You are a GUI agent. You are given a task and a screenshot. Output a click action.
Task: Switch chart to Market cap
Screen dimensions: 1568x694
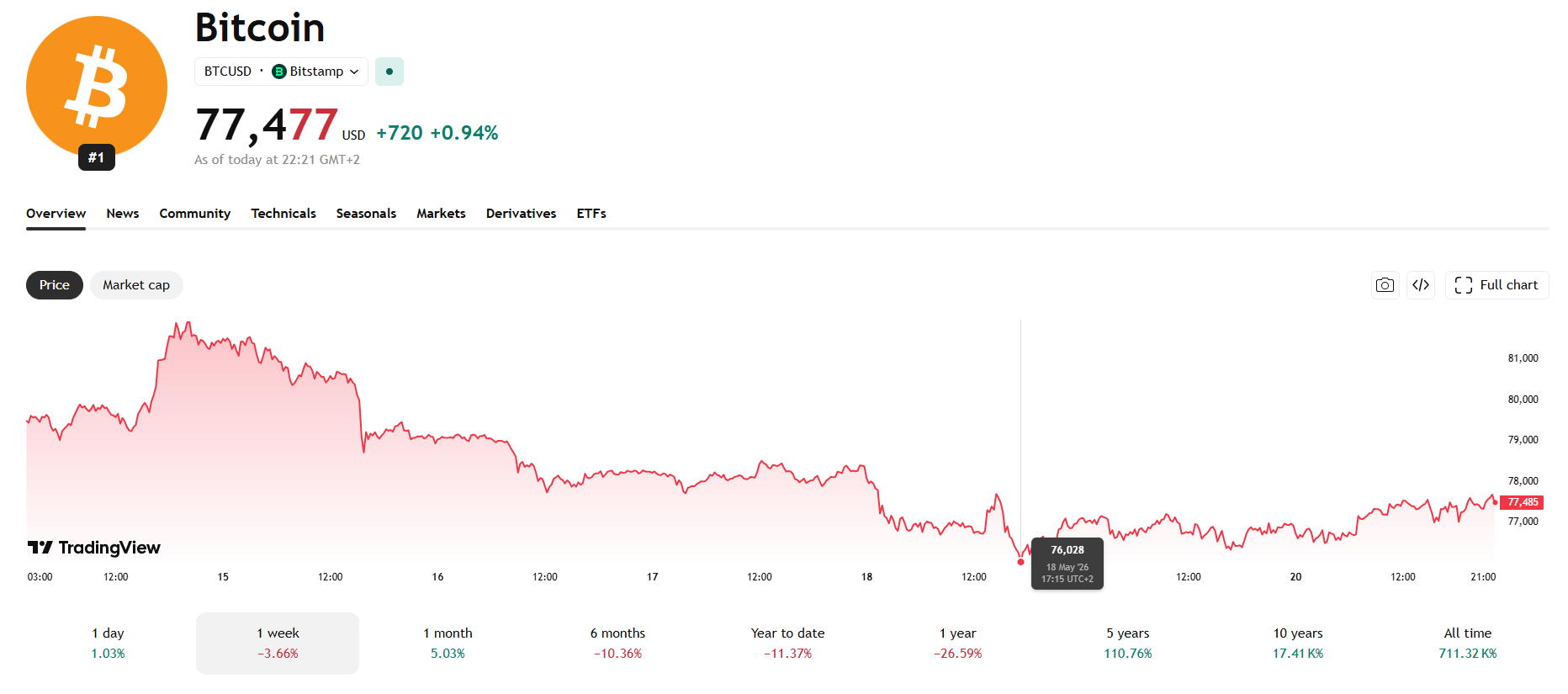[136, 285]
